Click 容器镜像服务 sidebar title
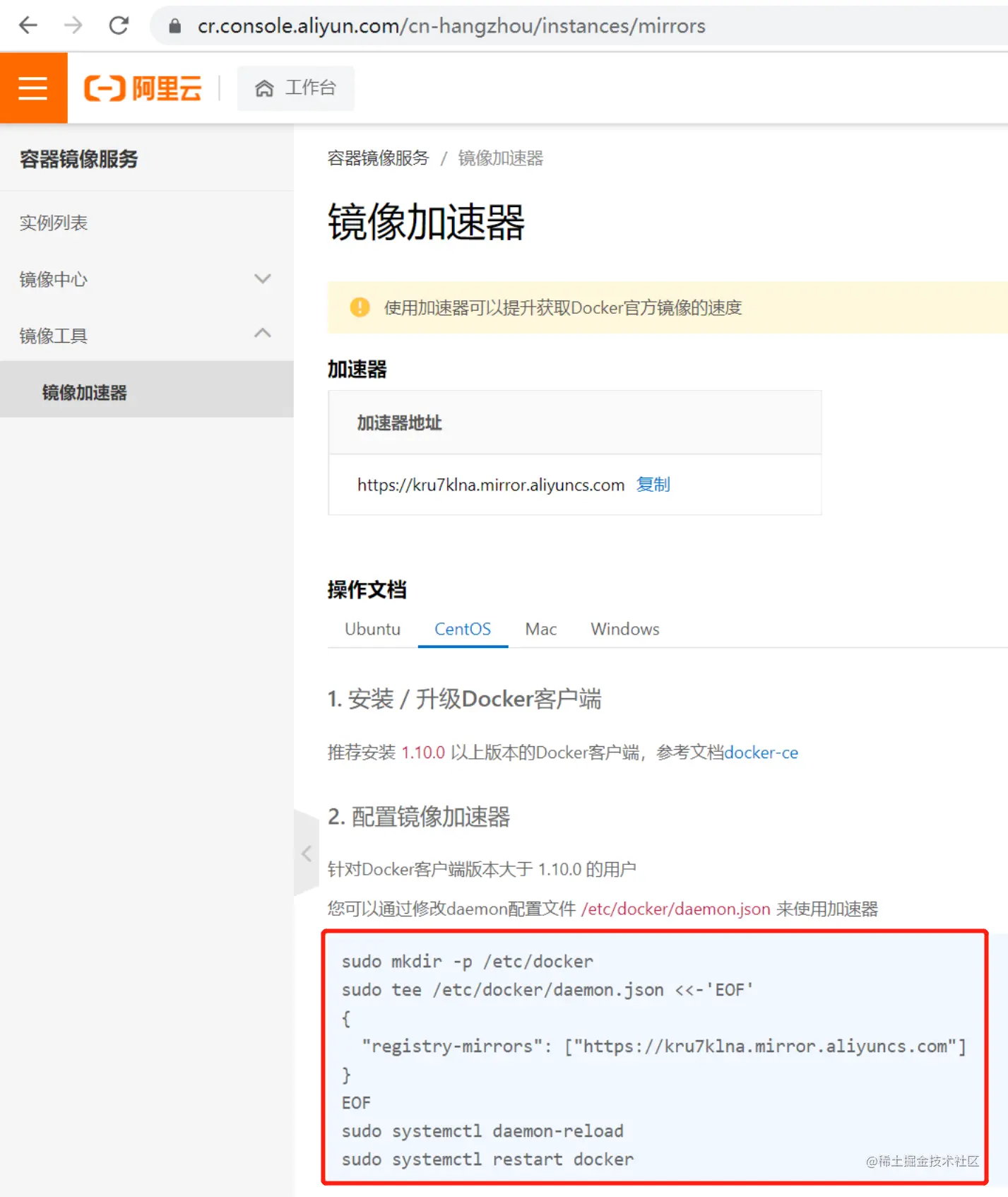The image size is (1008, 1197). (x=79, y=159)
